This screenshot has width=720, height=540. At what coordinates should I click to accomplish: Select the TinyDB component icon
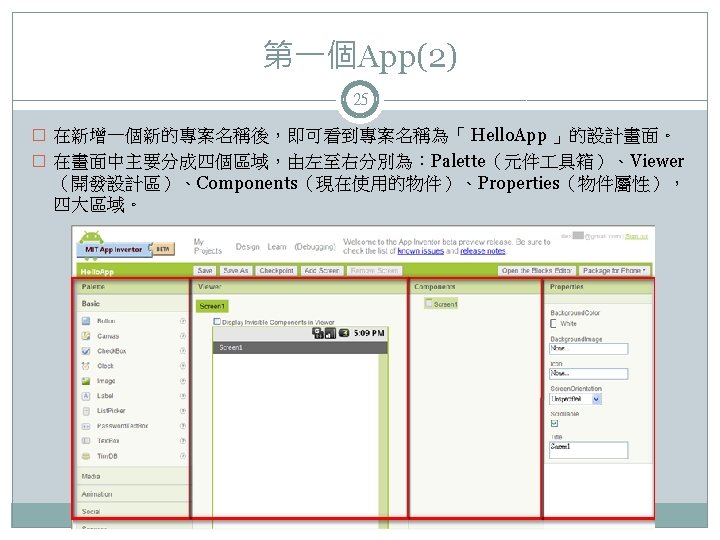pyautogui.click(x=86, y=456)
